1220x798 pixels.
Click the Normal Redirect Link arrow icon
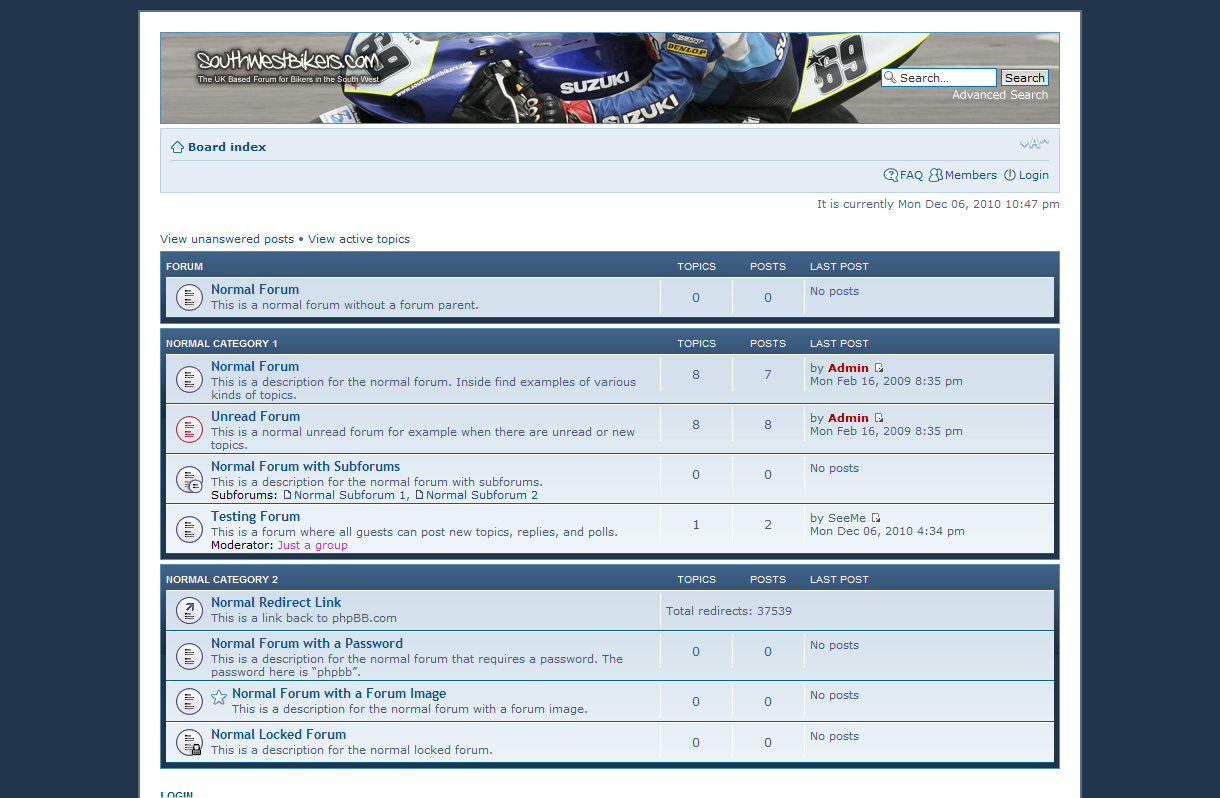point(189,610)
